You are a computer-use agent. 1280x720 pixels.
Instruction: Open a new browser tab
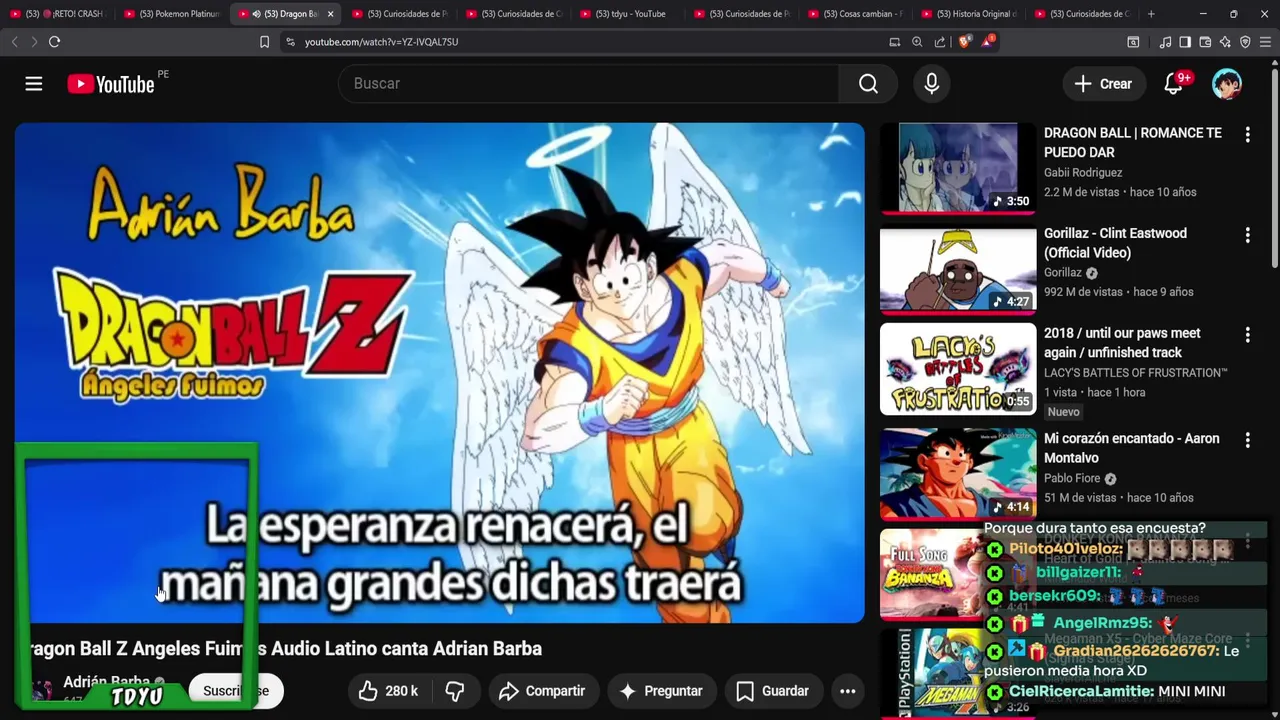tap(1151, 14)
